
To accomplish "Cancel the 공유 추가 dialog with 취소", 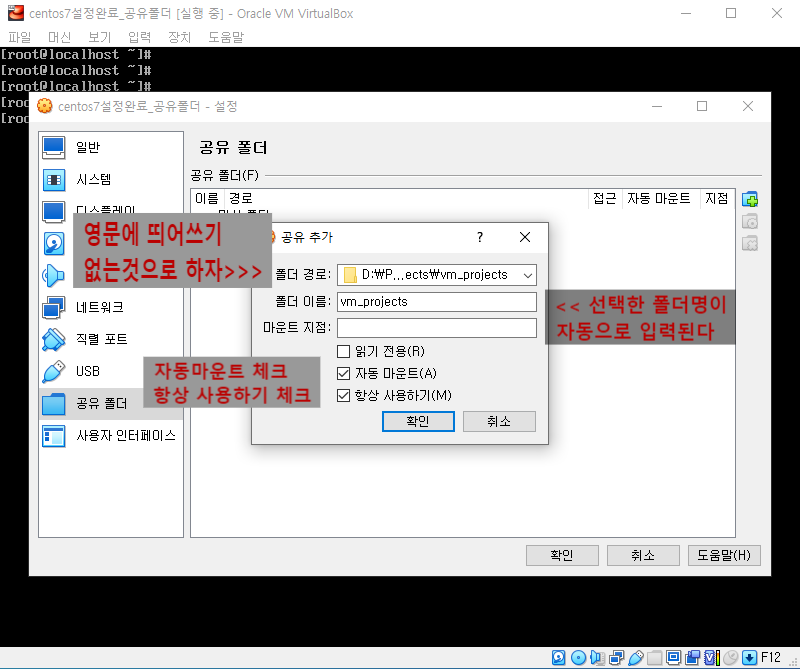I will (x=499, y=422).
